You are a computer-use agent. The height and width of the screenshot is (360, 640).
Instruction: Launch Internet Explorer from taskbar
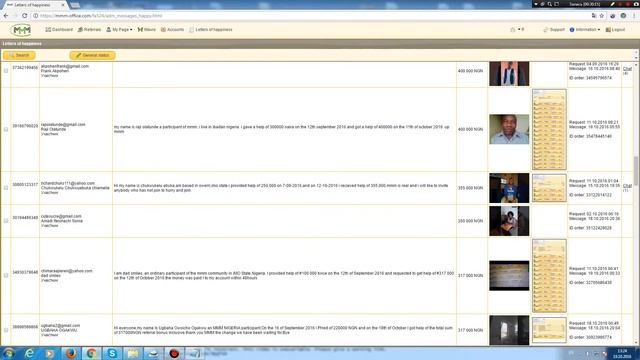coord(29,353)
